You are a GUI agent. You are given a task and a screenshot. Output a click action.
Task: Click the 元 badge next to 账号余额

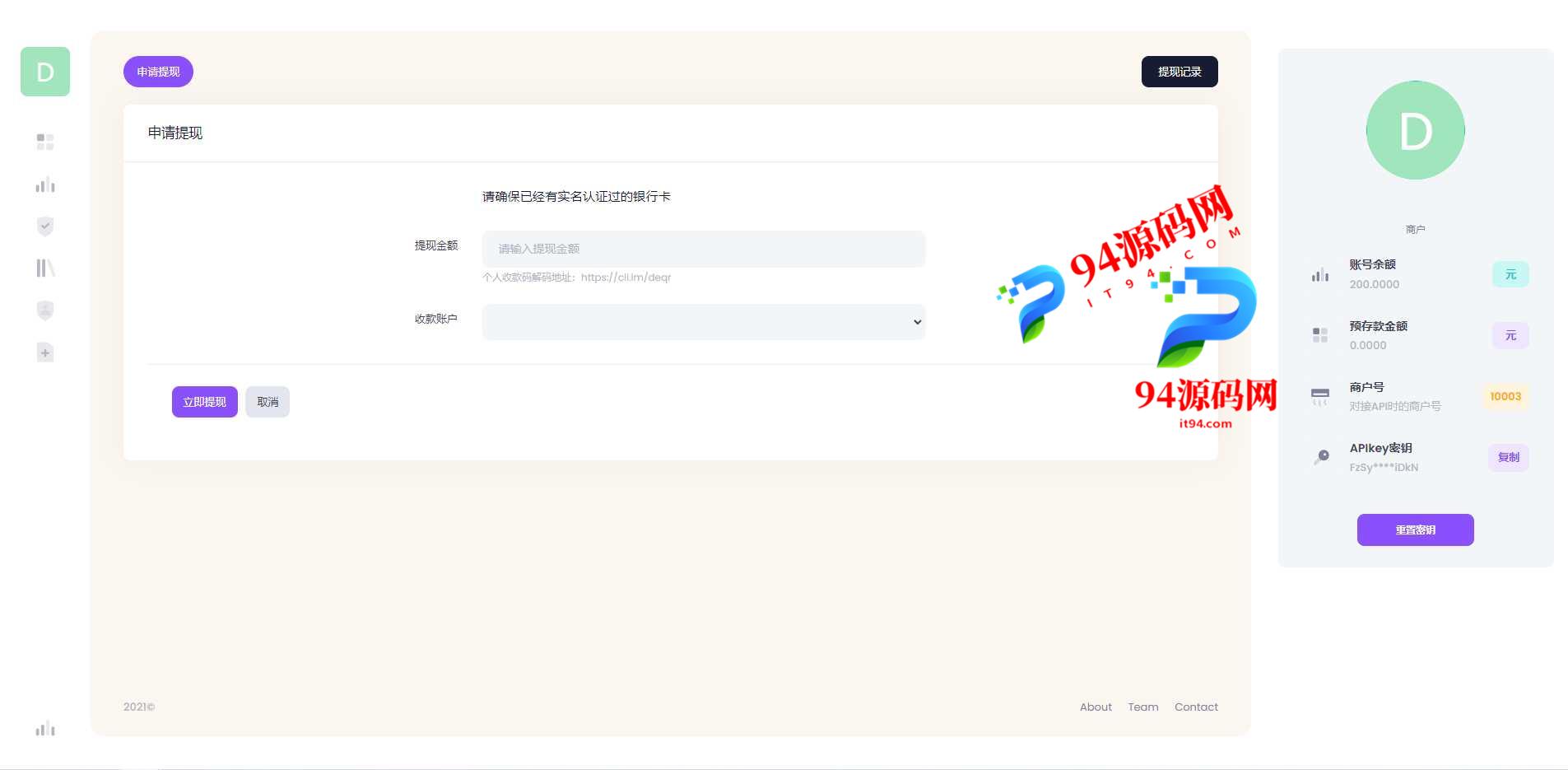[x=1510, y=274]
